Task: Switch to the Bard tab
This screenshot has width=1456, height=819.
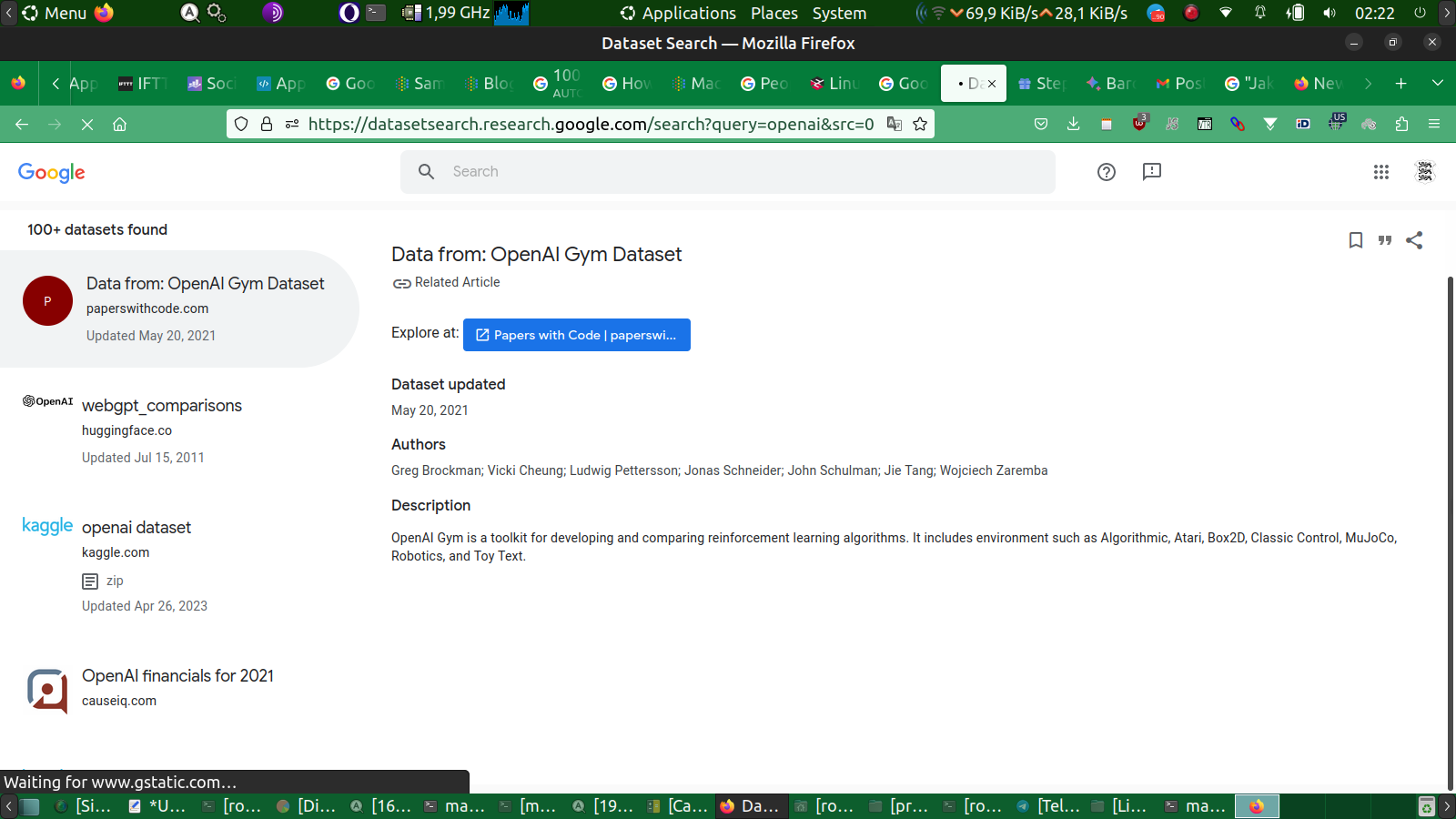Action: [x=1110, y=84]
